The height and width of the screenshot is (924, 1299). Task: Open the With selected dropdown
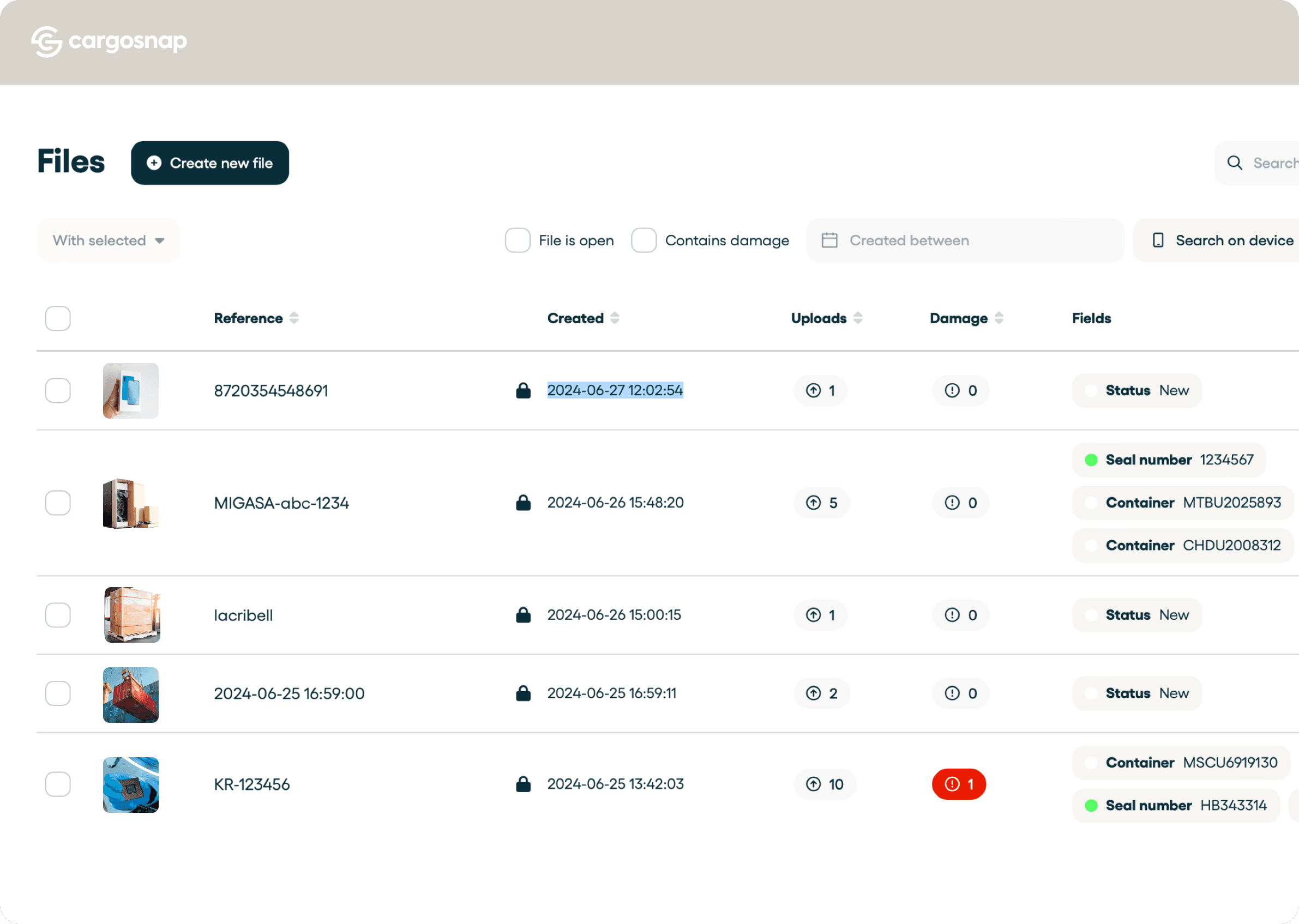[x=108, y=240]
